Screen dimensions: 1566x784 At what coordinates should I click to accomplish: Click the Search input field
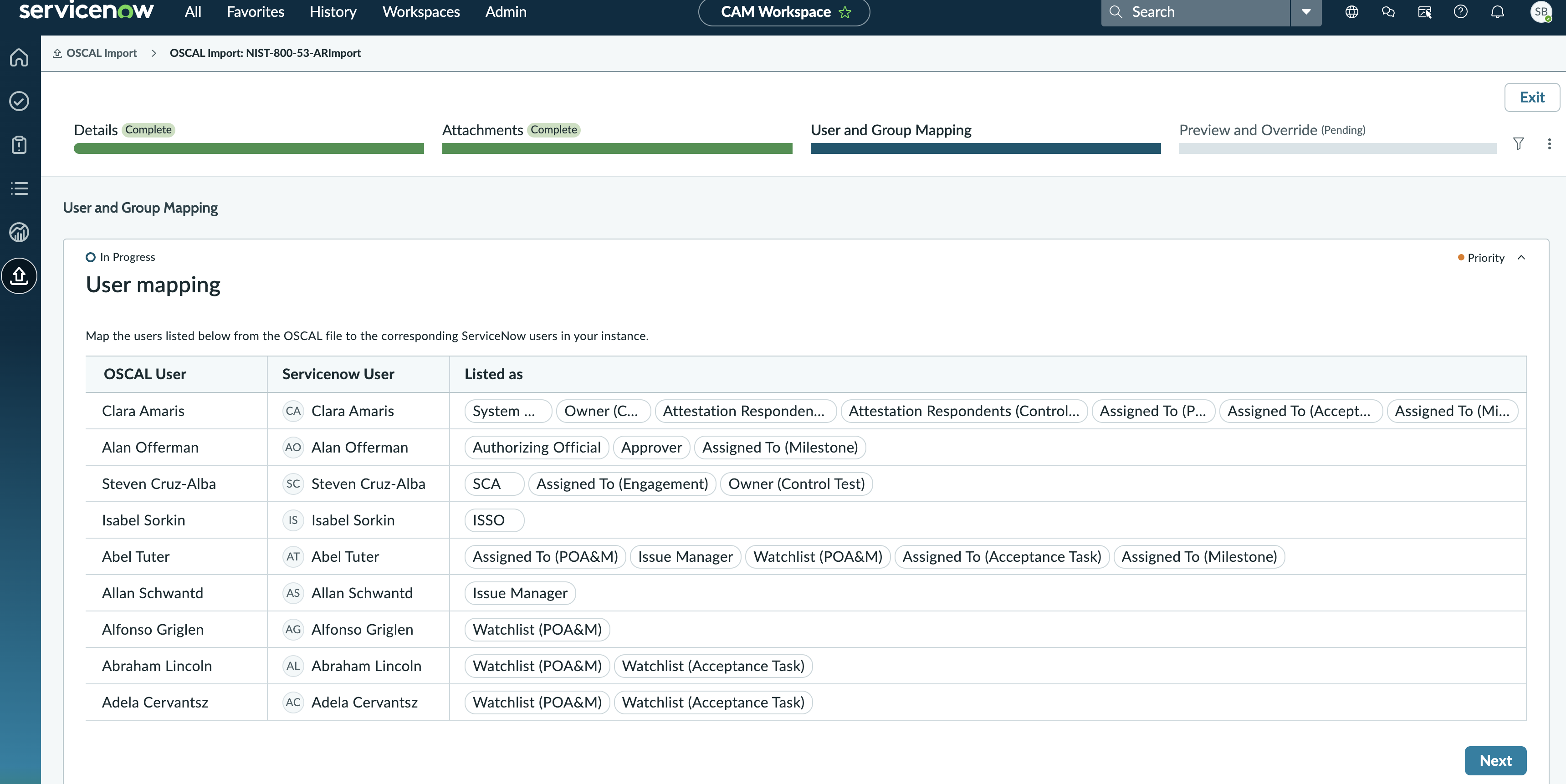(x=1196, y=11)
